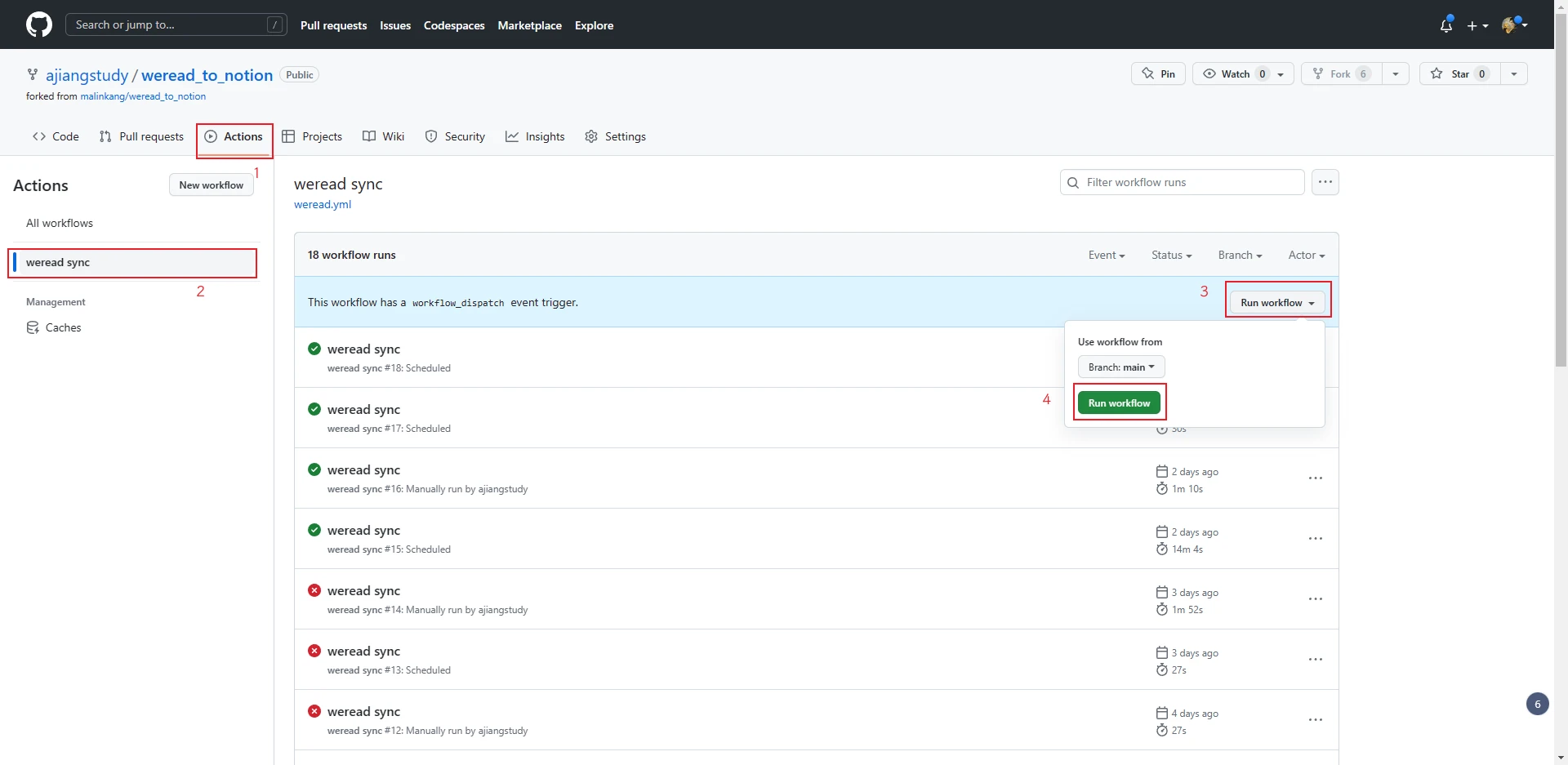Click the success status icon for run #18
Viewport: 1568px width, 765px height.
point(314,349)
